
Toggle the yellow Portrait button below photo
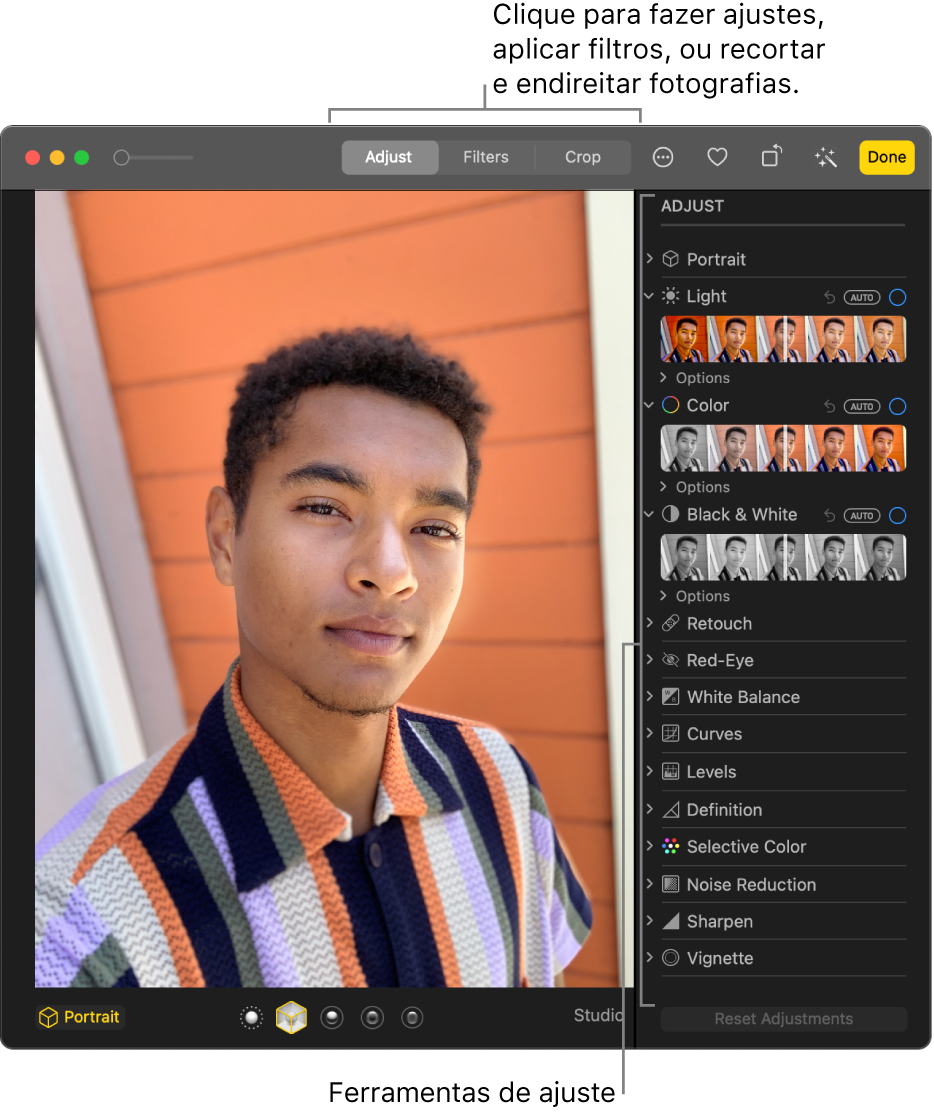pos(80,1018)
